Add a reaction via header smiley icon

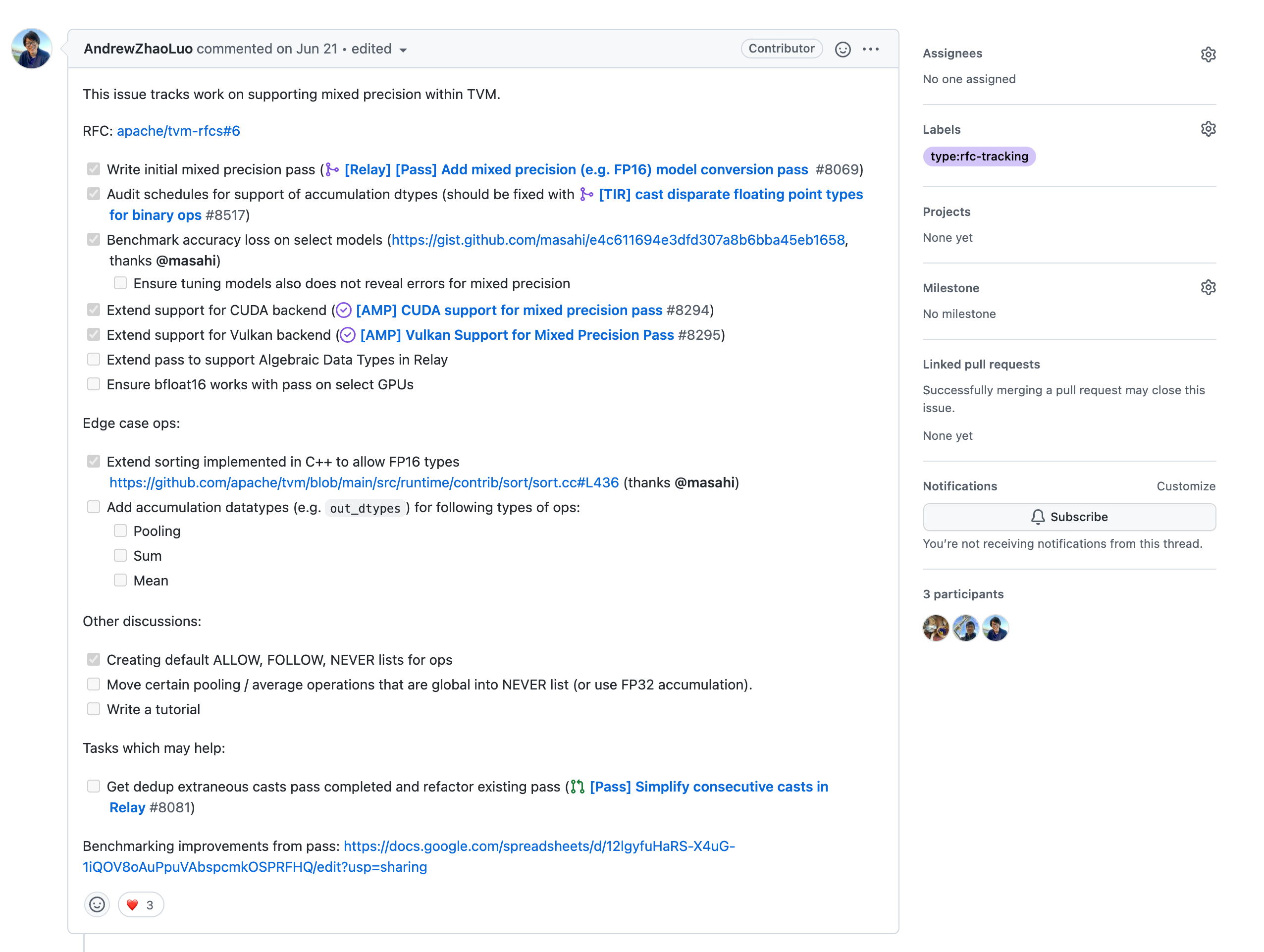pyautogui.click(x=843, y=49)
